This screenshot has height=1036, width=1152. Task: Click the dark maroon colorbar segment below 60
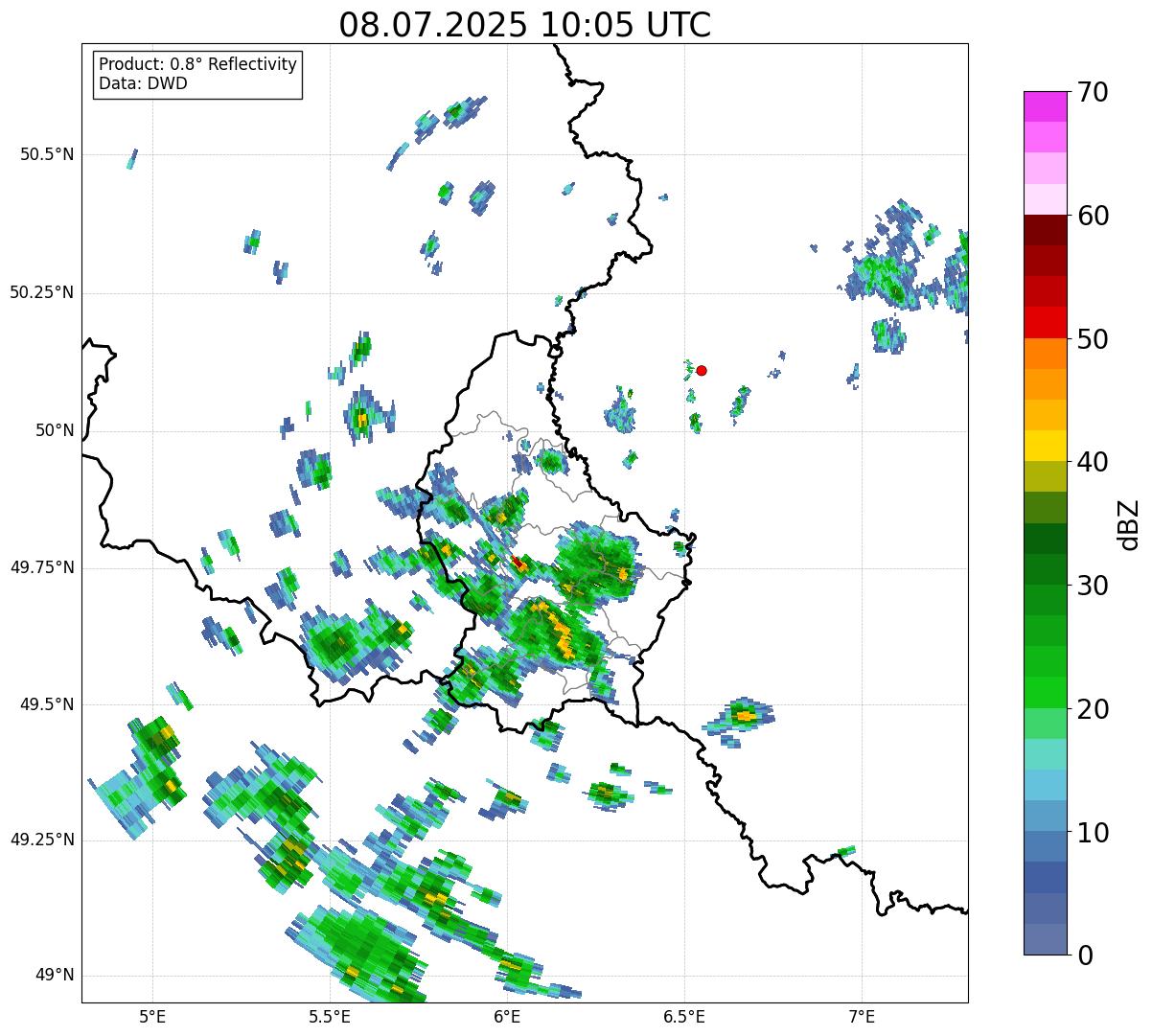coord(1045,230)
